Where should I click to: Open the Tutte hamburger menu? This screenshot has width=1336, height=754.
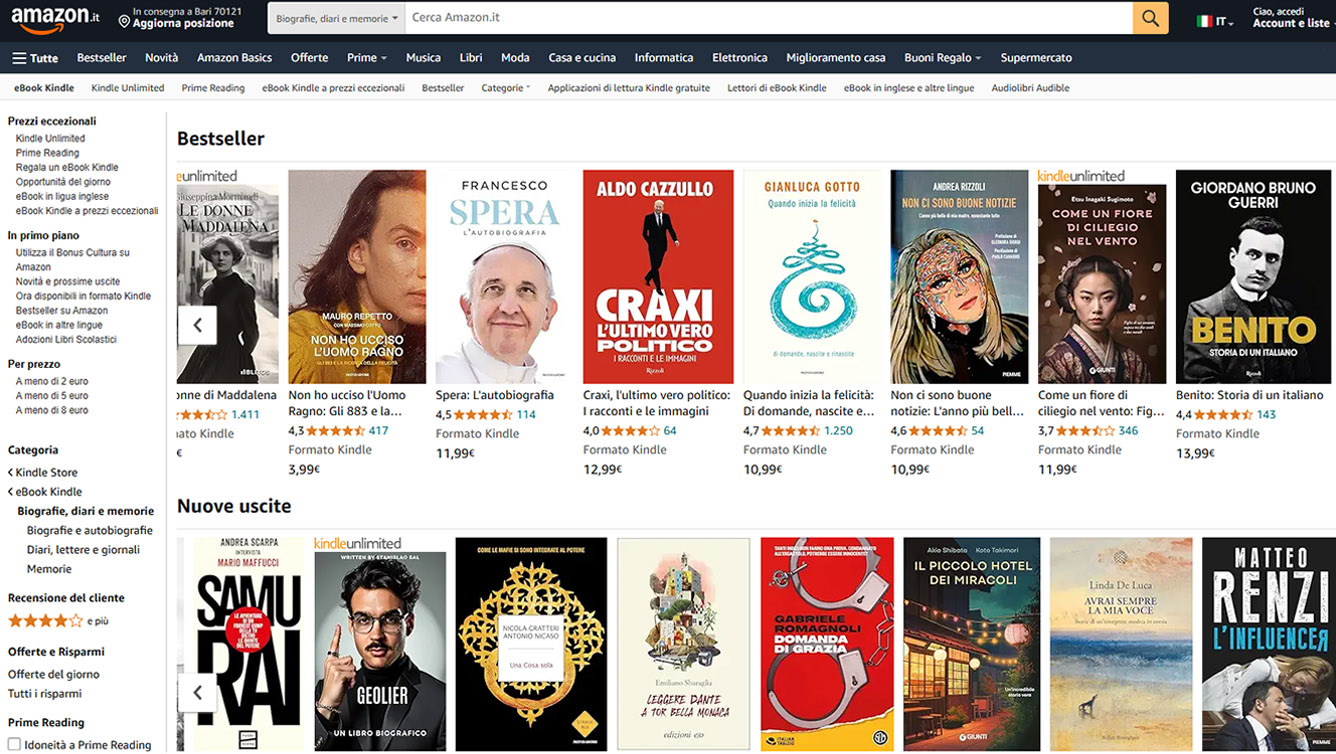[35, 58]
